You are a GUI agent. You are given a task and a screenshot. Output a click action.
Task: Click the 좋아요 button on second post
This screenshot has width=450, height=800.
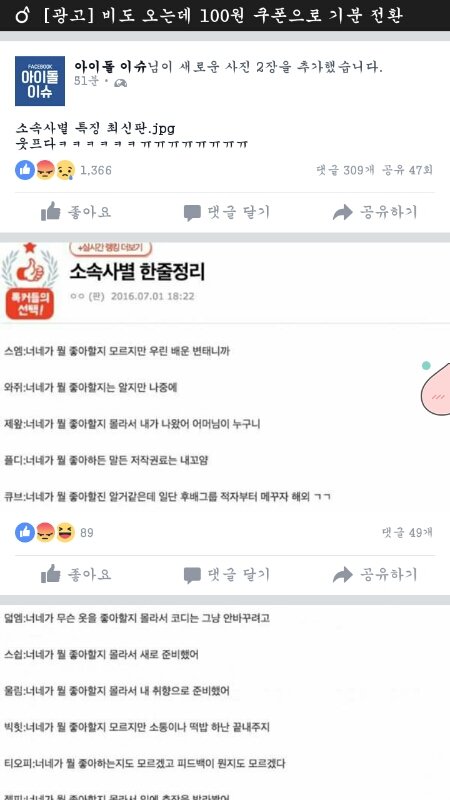coord(76,575)
